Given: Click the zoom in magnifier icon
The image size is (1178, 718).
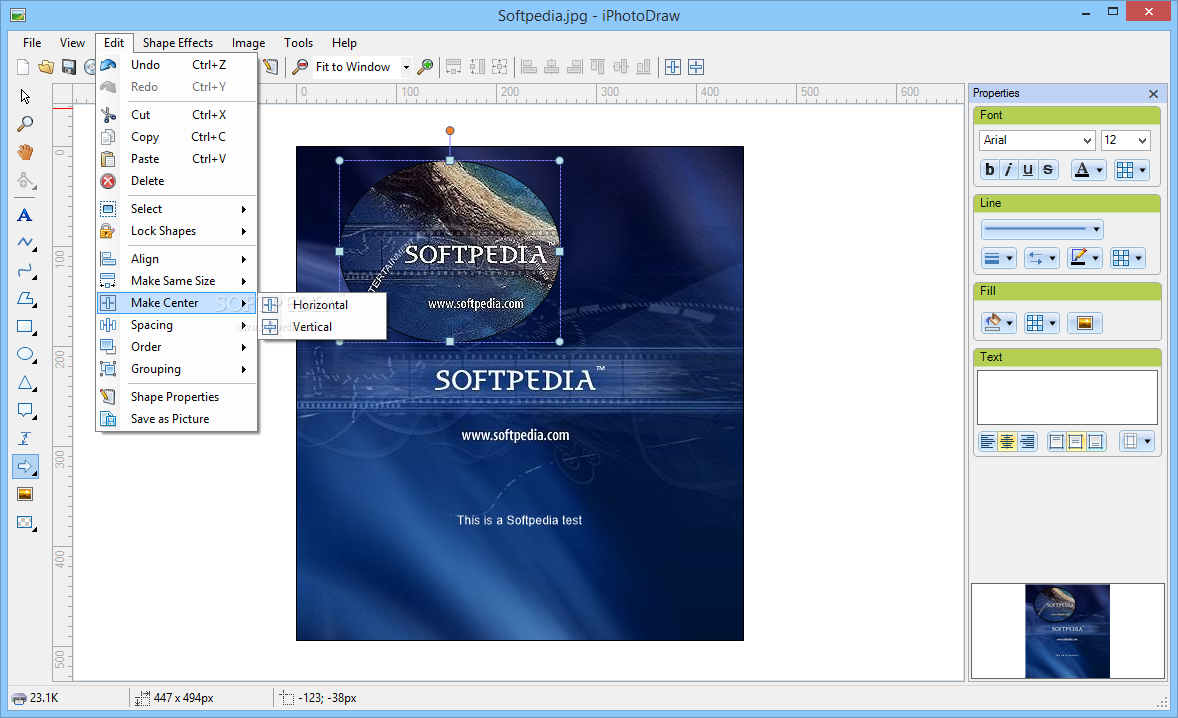Looking at the screenshot, I should click(x=425, y=67).
